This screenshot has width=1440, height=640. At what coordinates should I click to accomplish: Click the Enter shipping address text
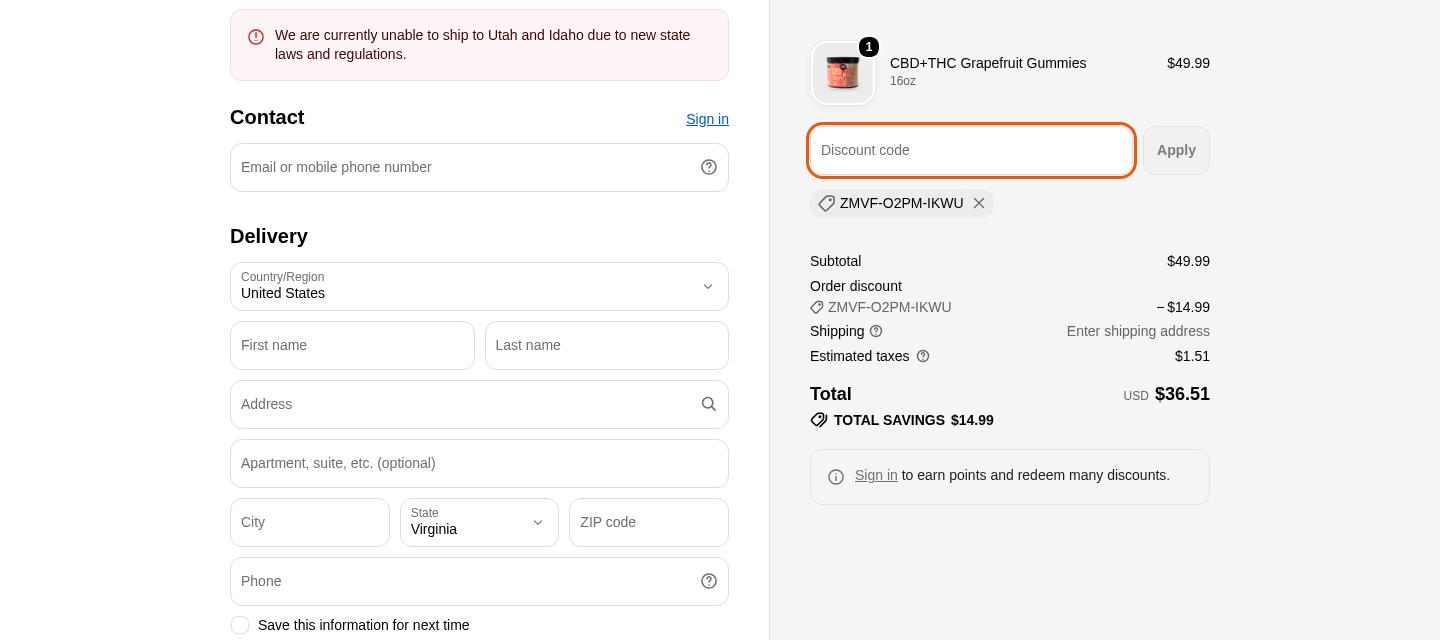[1138, 331]
